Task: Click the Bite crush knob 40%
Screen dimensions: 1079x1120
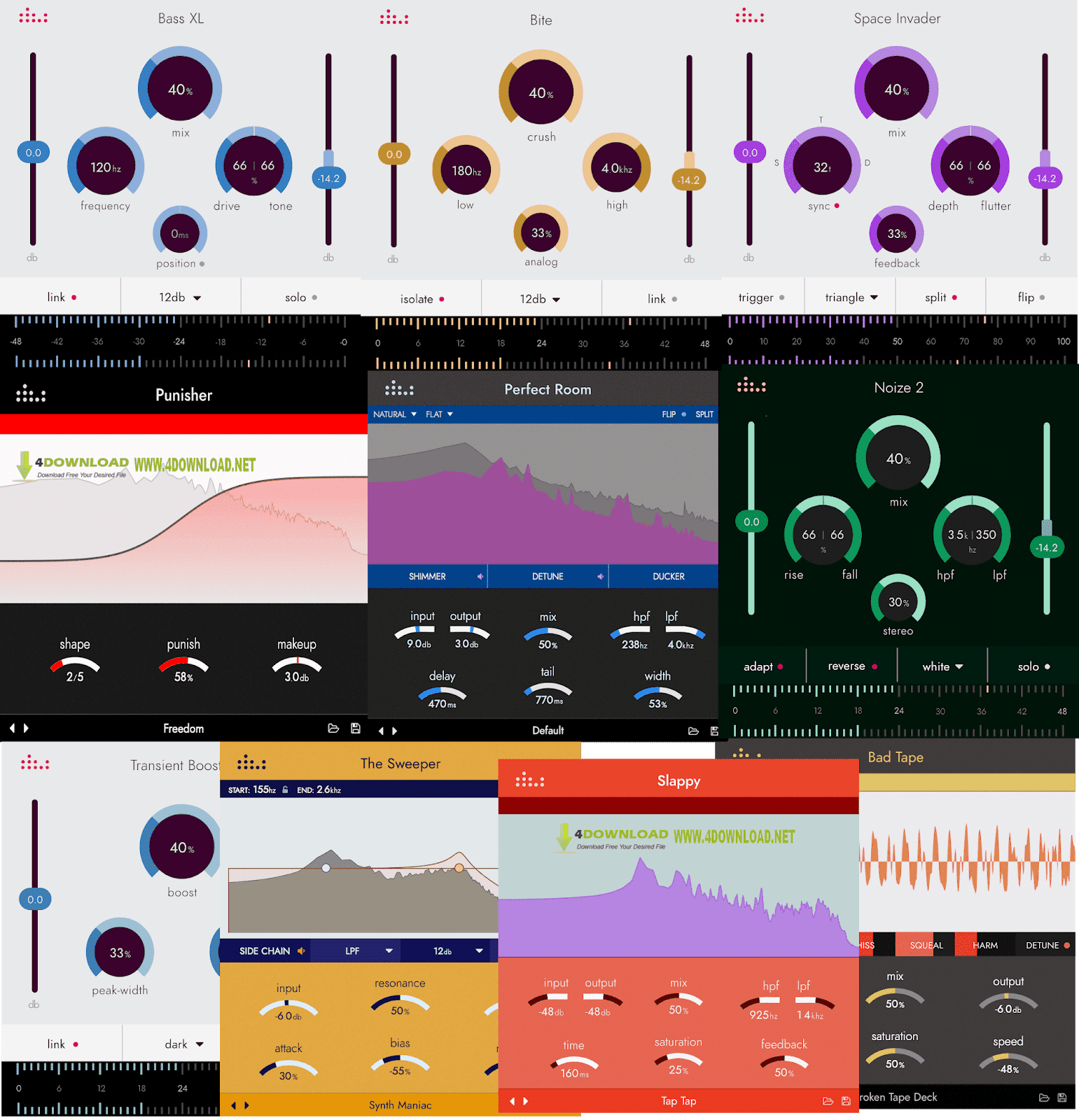Action: (x=541, y=92)
